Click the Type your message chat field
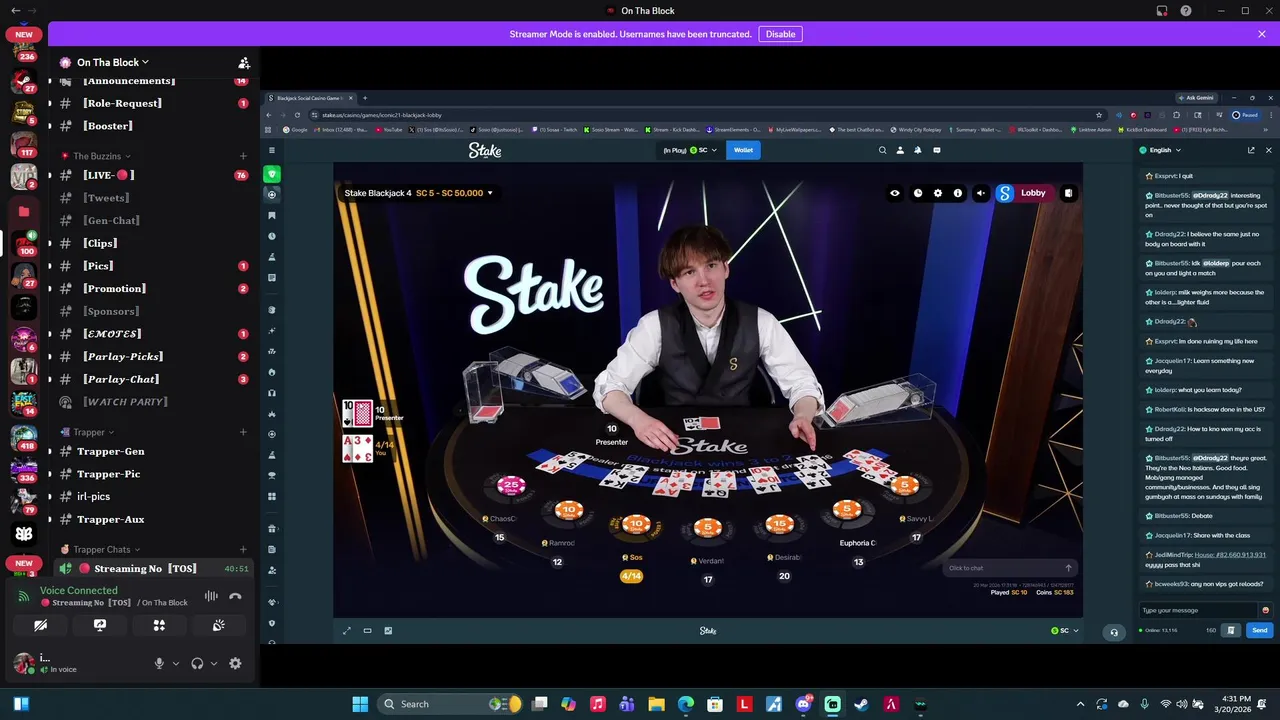The width and height of the screenshot is (1280, 720). (1198, 610)
